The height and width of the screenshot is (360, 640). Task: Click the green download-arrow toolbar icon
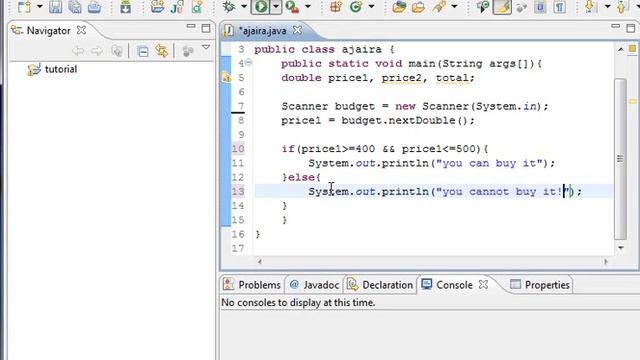(x=126, y=7)
